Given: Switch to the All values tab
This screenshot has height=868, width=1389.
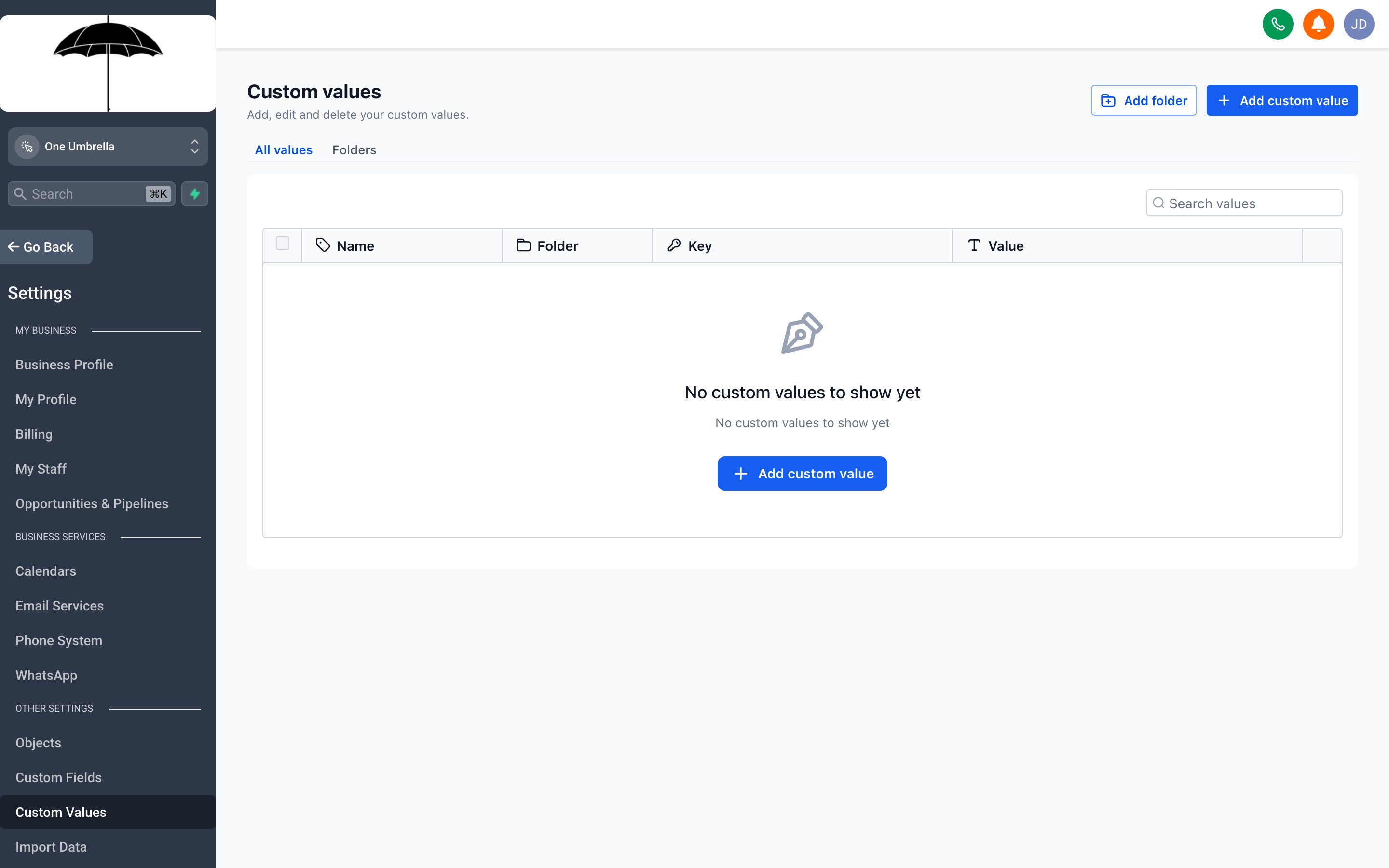Looking at the screenshot, I should pyautogui.click(x=284, y=150).
